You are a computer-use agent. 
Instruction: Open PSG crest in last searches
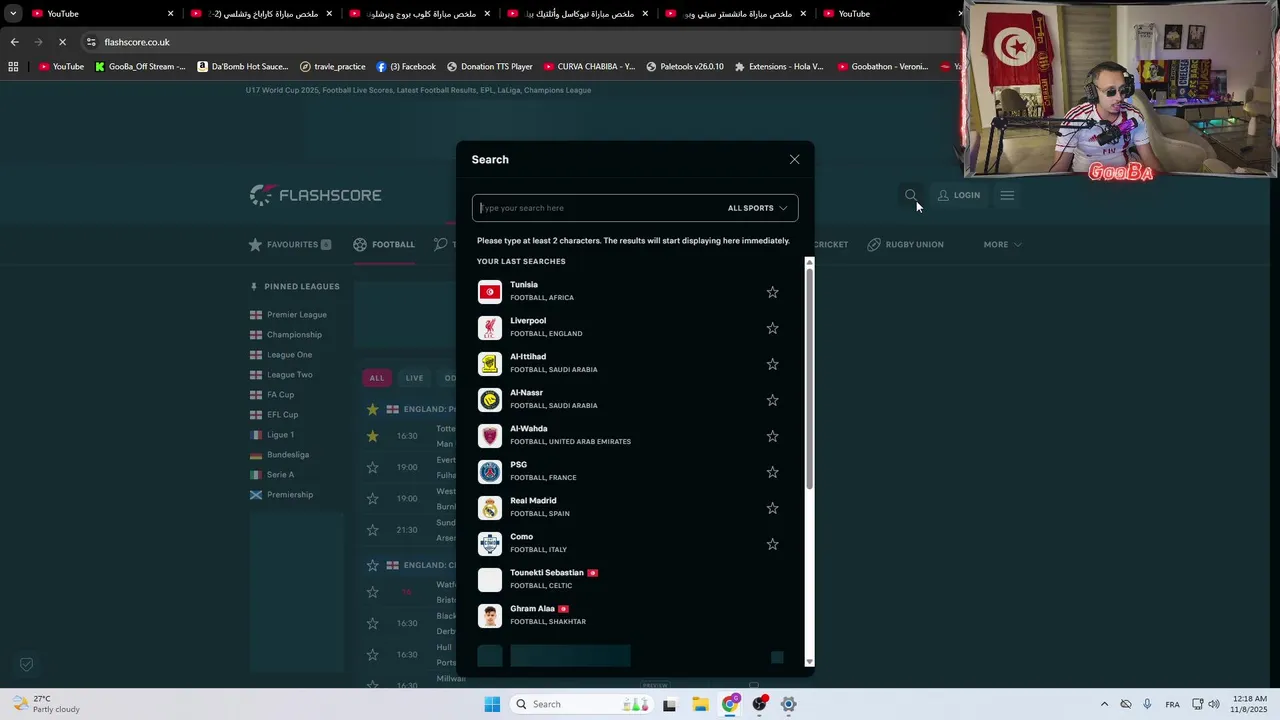click(490, 472)
